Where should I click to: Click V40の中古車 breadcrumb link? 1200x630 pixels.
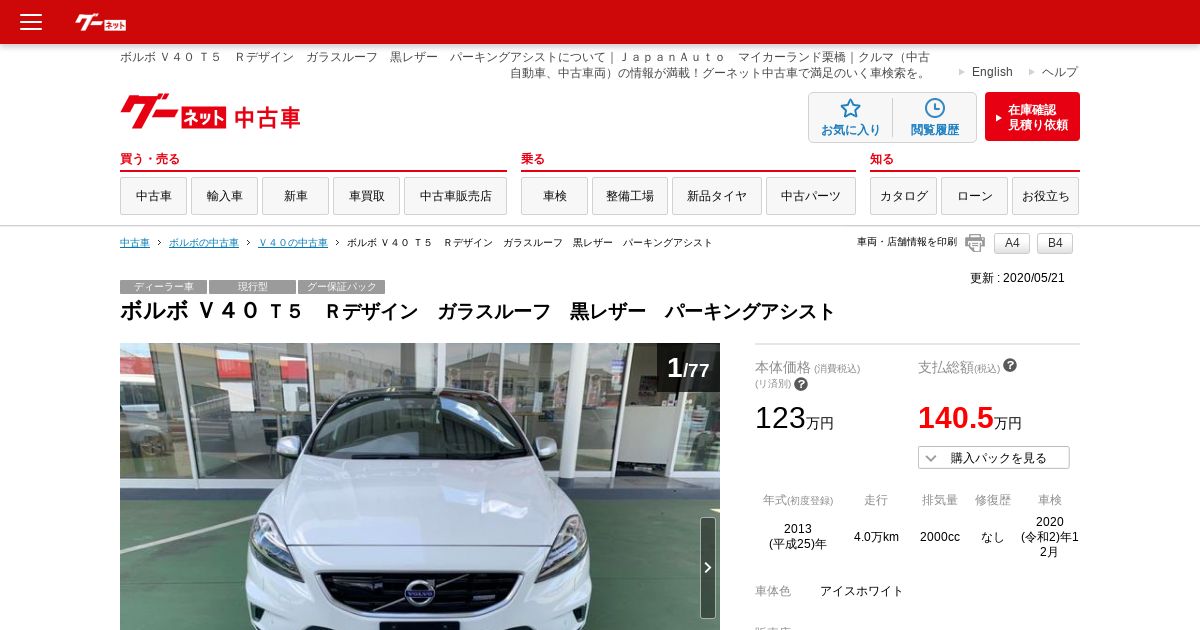click(293, 243)
